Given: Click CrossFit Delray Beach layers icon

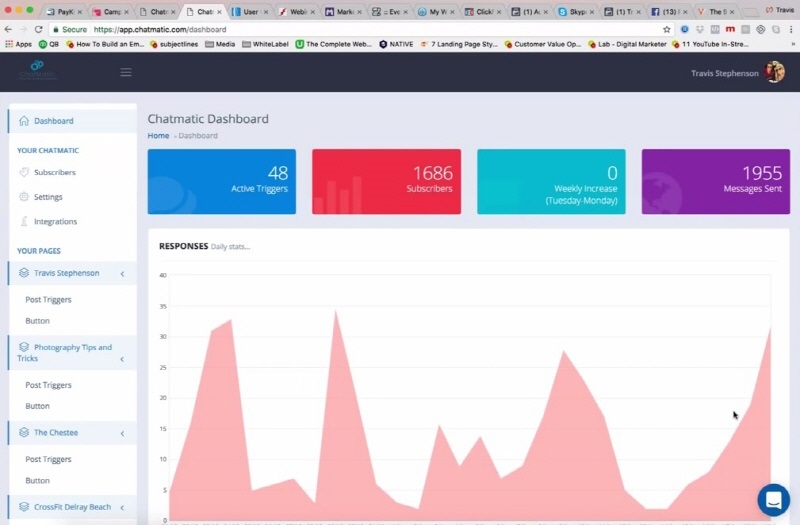Looking at the screenshot, I should 24,507.
